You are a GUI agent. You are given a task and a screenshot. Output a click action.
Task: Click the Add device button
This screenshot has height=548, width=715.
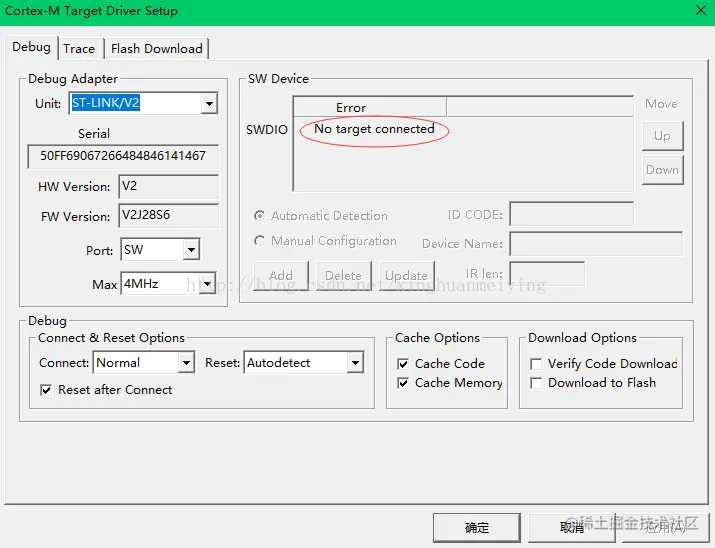click(281, 275)
